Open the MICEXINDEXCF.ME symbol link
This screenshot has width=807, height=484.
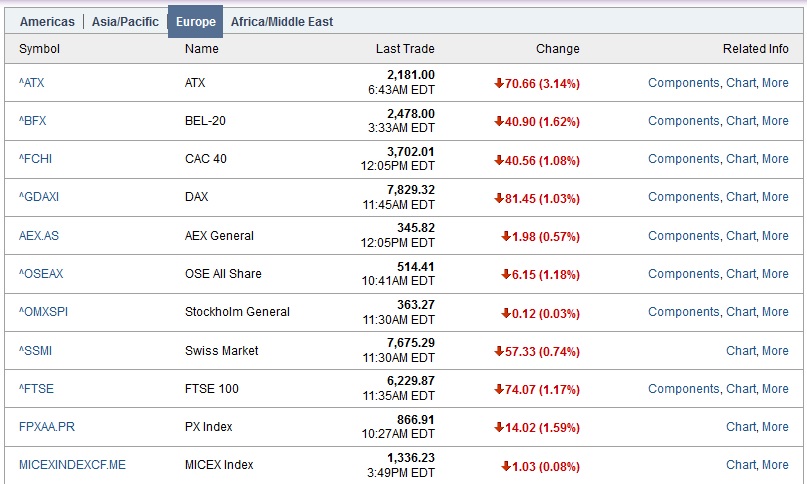72,465
